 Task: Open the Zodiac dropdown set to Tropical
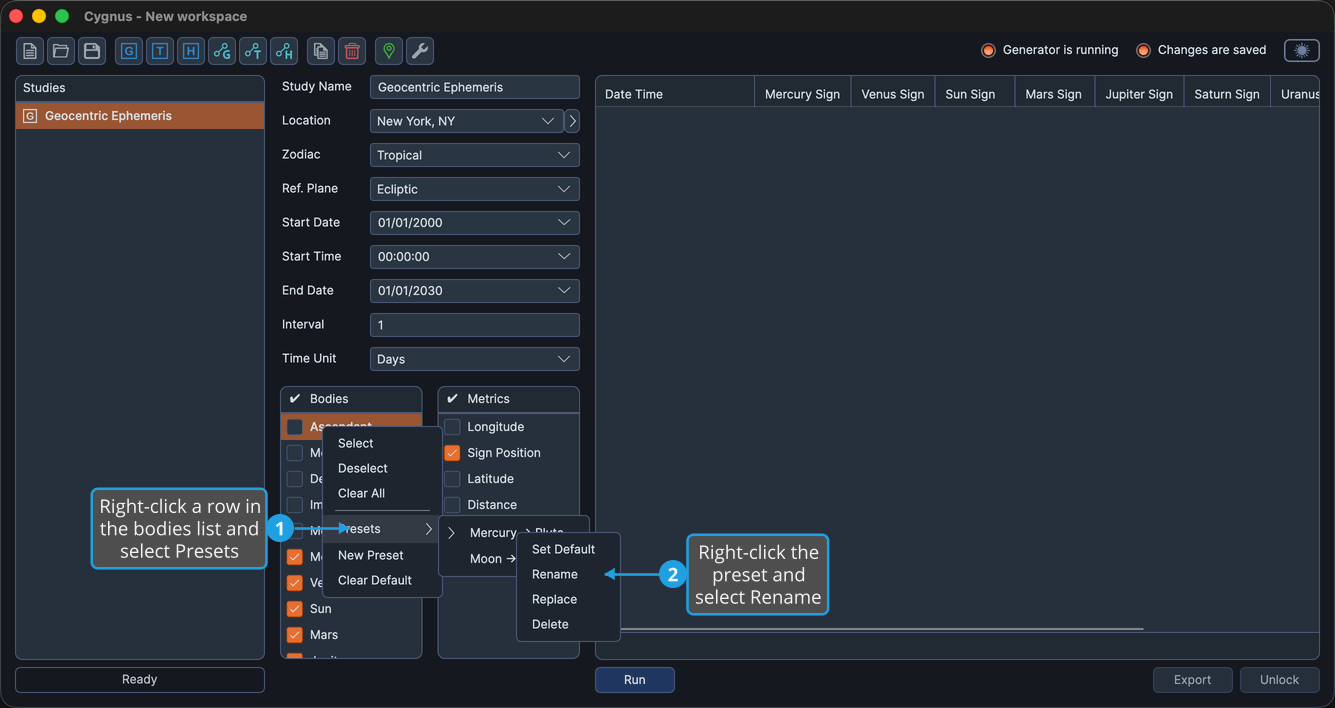point(475,155)
